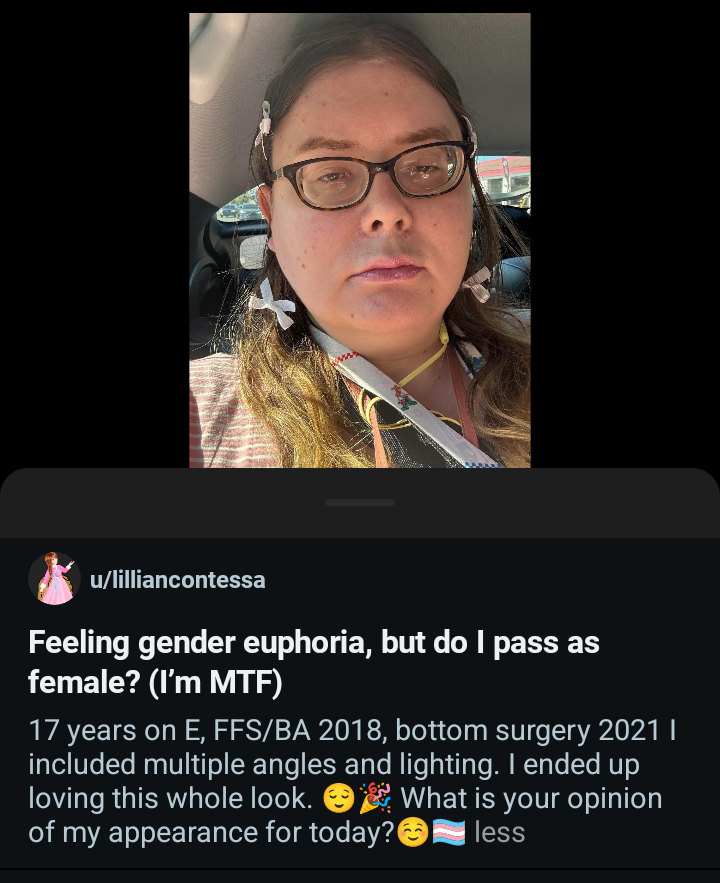The image size is (720, 883).
Task: Click the 'loving this whole look.' text
Action: 170,799
